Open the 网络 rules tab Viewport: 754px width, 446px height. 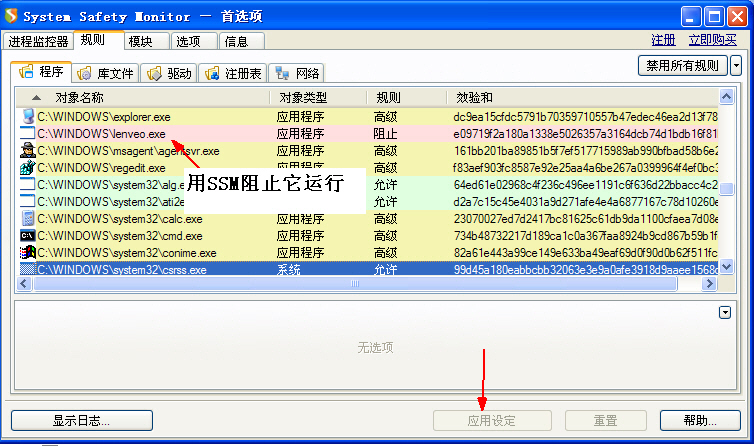[296, 74]
